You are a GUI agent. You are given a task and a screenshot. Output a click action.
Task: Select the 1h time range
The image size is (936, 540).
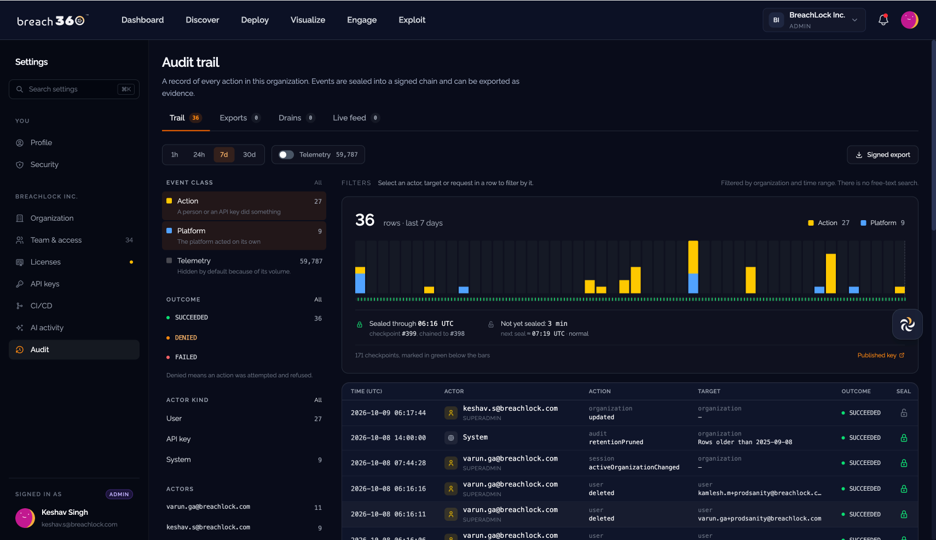[x=174, y=155]
